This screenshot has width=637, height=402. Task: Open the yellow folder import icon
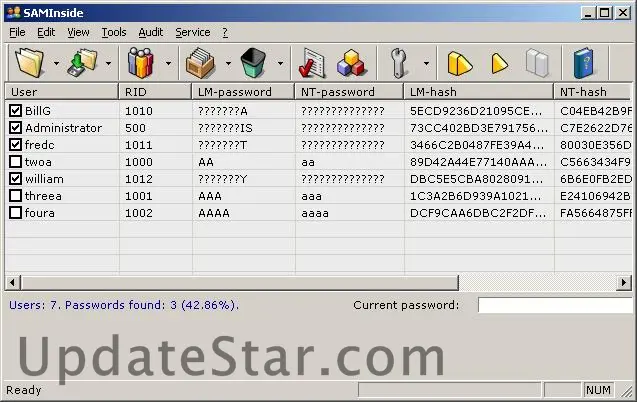click(x=29, y=63)
